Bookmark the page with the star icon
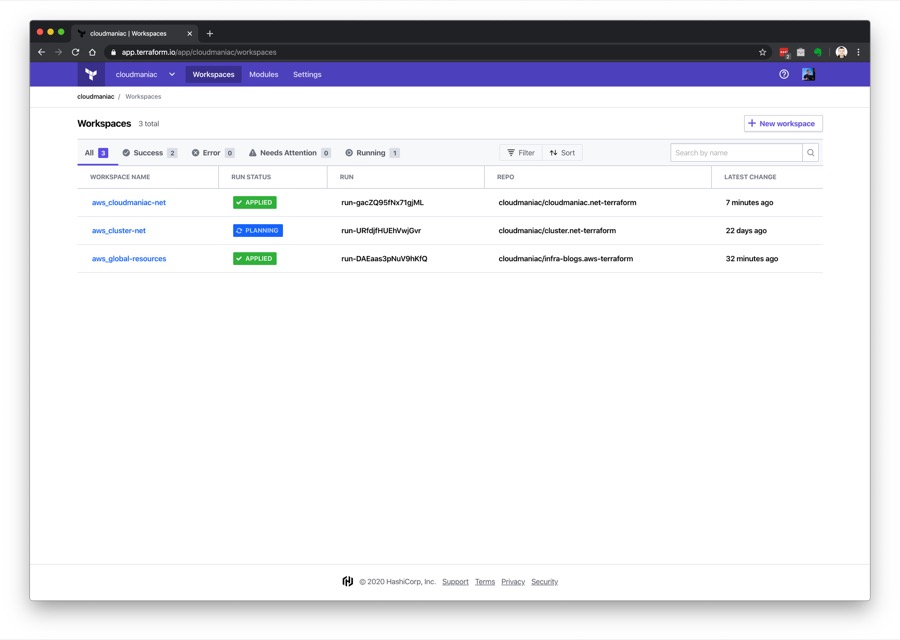Screen dimensions: 900x640 click(762, 52)
